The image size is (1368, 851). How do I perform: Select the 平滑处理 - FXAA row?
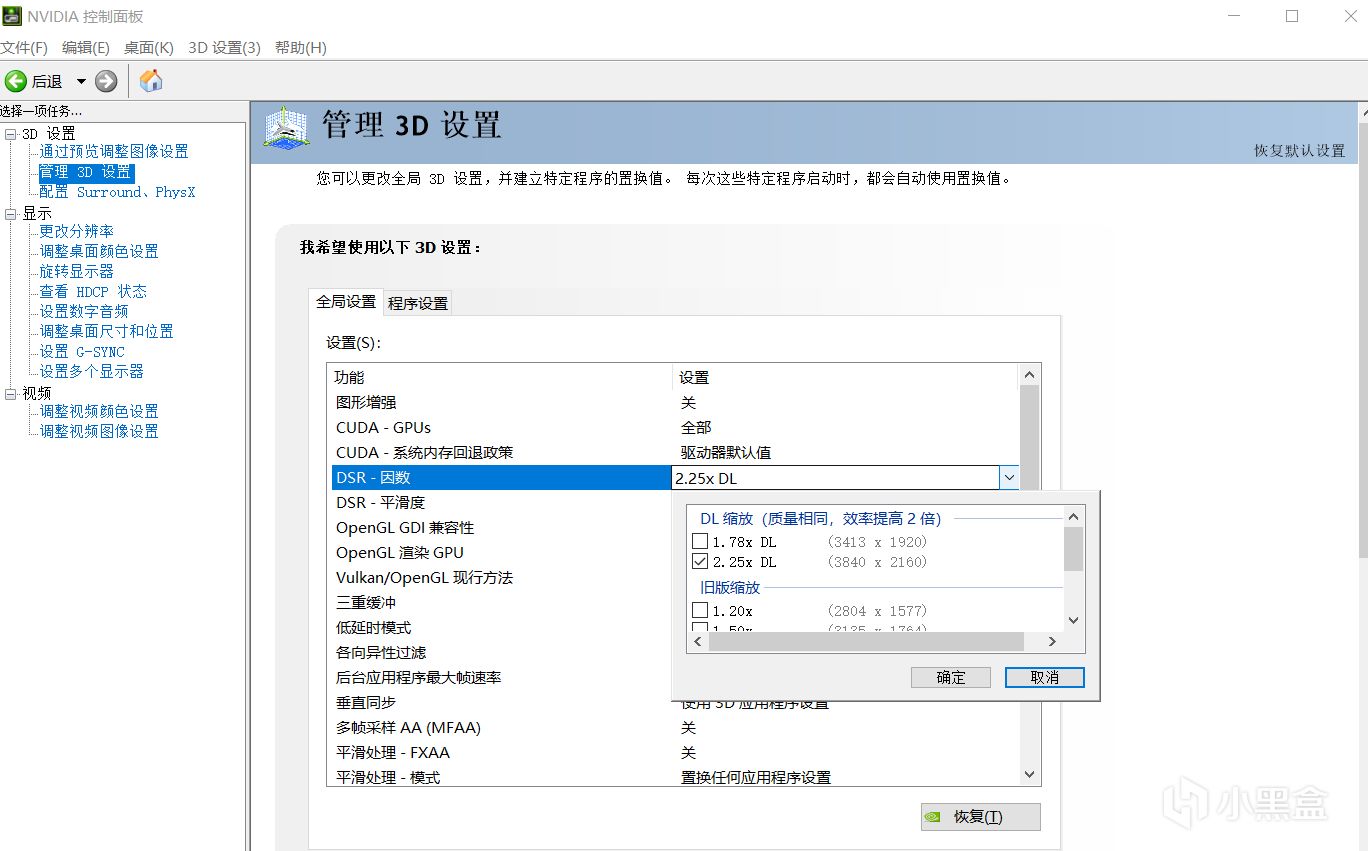[675, 752]
